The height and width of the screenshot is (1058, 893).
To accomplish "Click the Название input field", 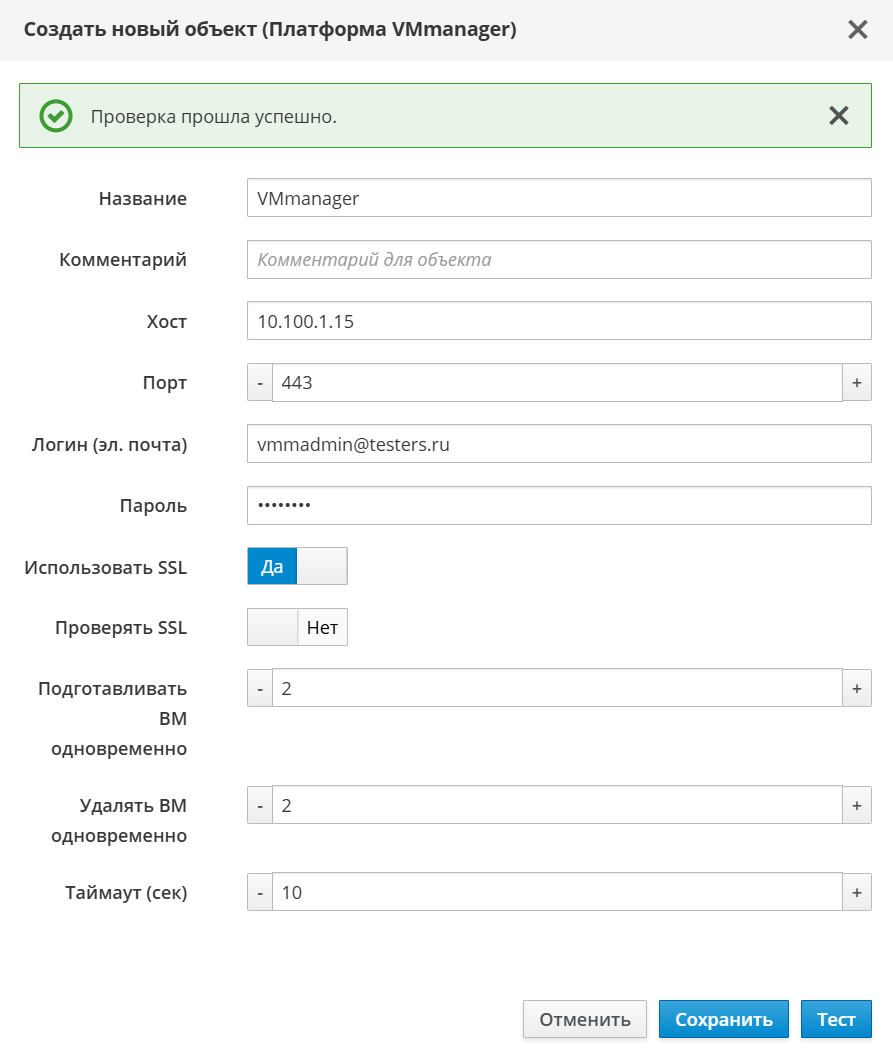I will point(559,198).
